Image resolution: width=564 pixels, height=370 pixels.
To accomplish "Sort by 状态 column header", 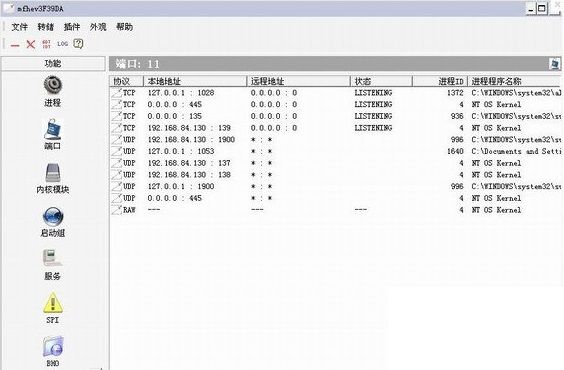I will point(381,81).
